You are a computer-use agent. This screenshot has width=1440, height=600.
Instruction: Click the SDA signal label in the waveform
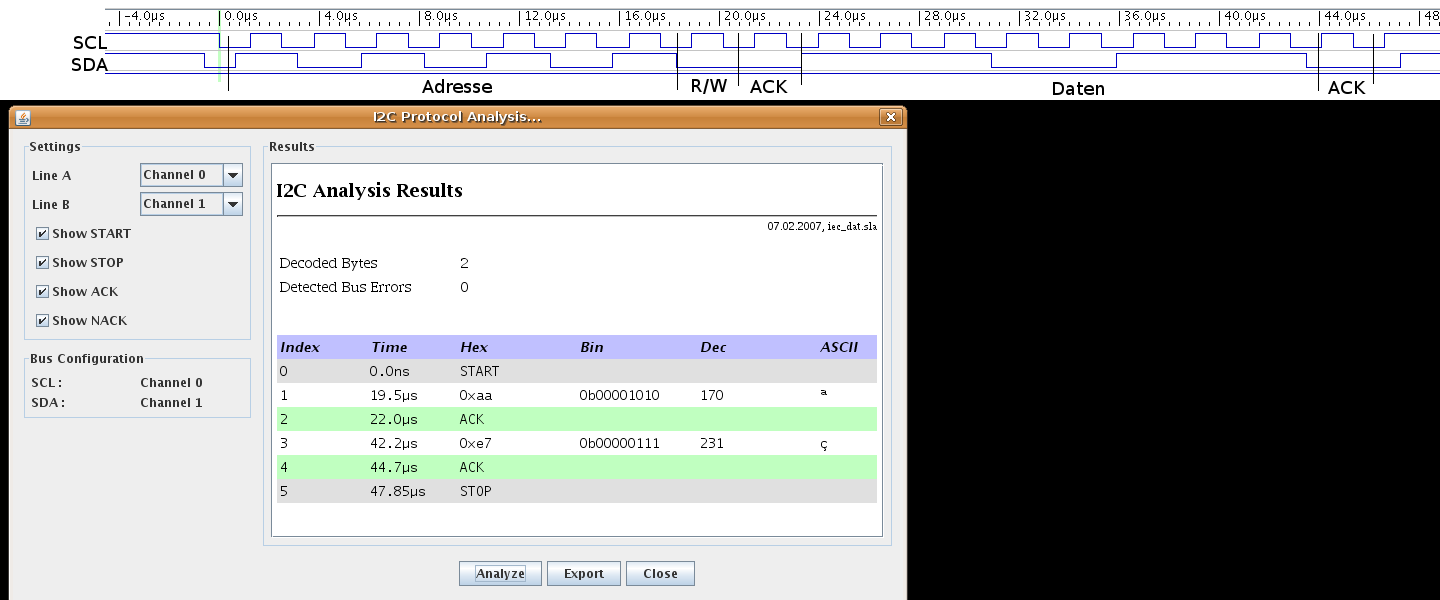click(x=89, y=65)
